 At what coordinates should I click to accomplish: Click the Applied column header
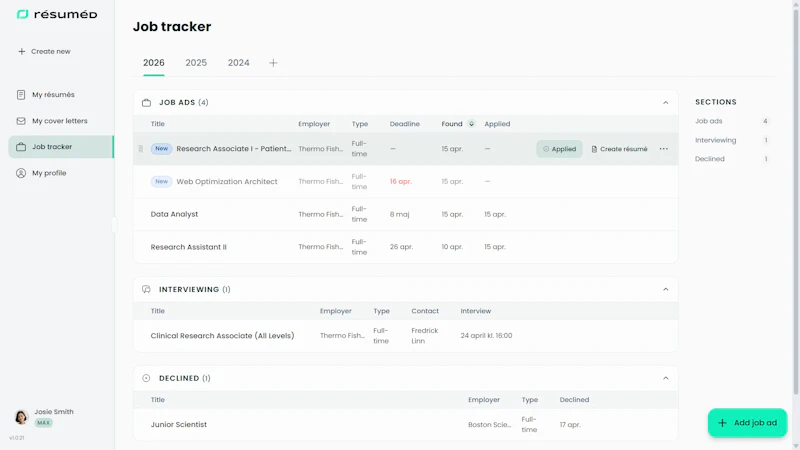tap(497, 124)
